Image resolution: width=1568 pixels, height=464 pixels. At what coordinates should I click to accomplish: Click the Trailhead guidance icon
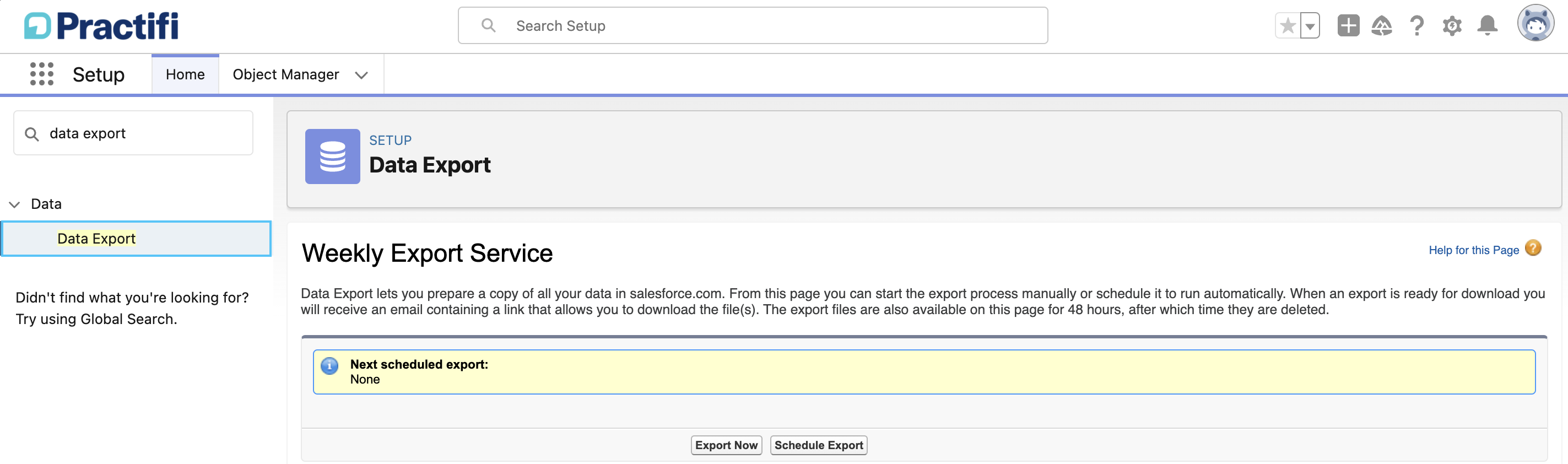[x=1381, y=25]
